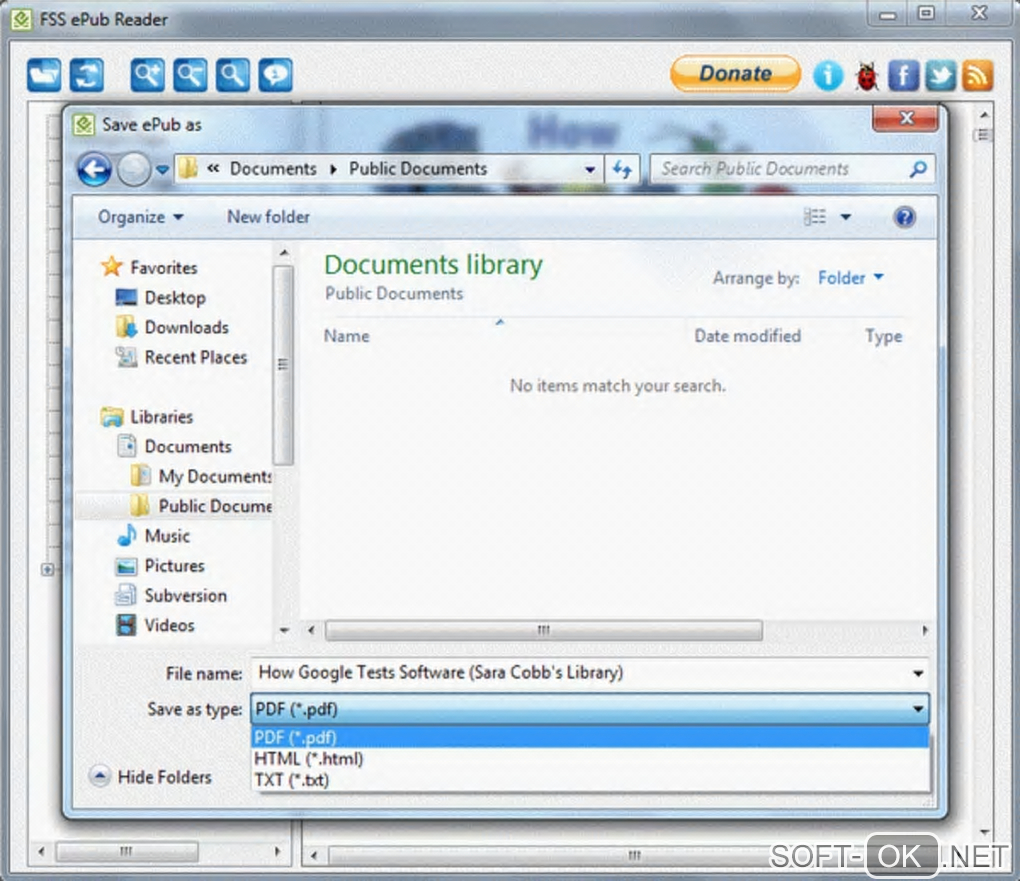Click the file list horizontal scrollbar thumb
The width and height of the screenshot is (1020, 881).
click(x=543, y=630)
